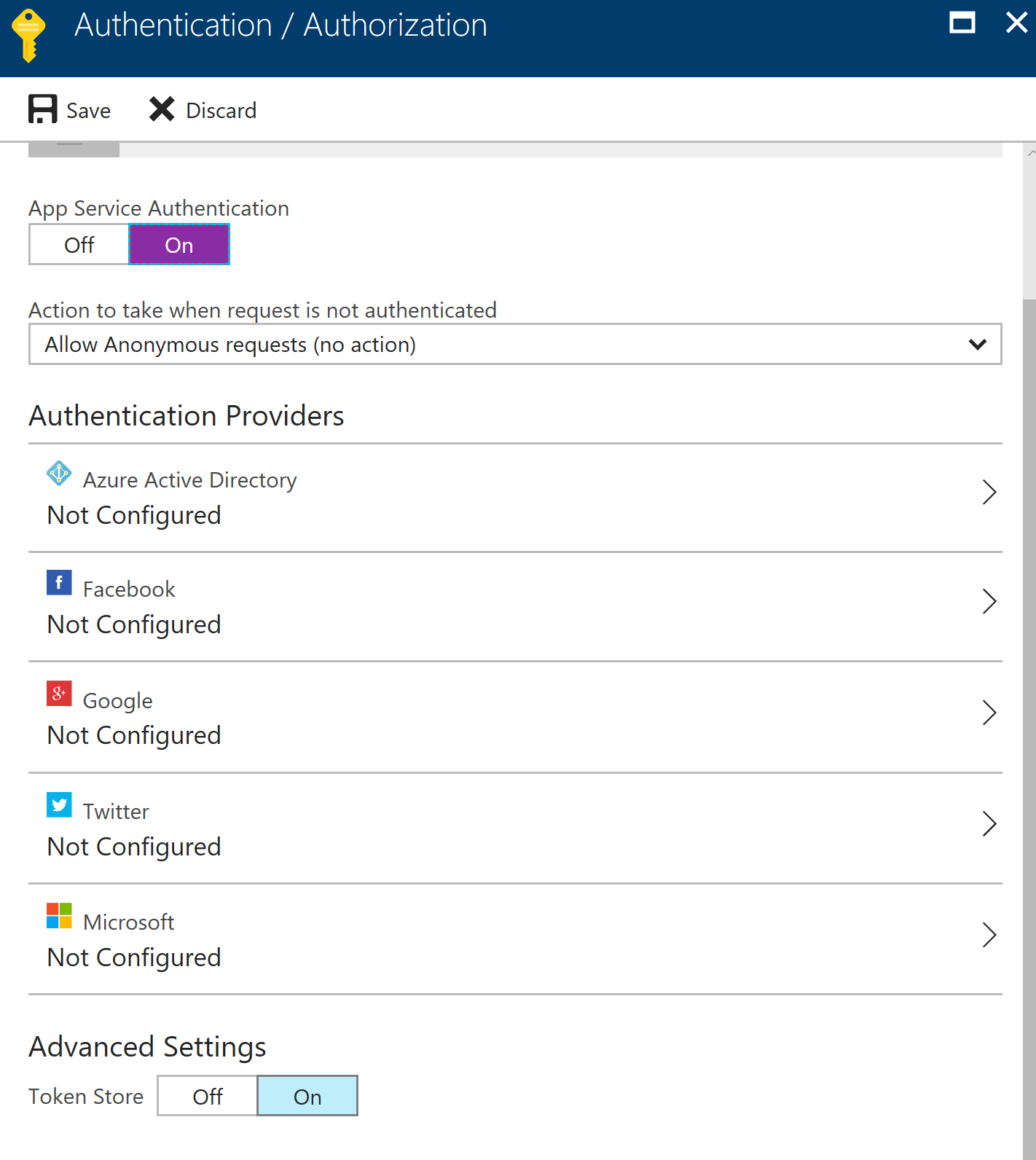
Task: Click Not Configured under Microsoft
Action: pos(134,958)
